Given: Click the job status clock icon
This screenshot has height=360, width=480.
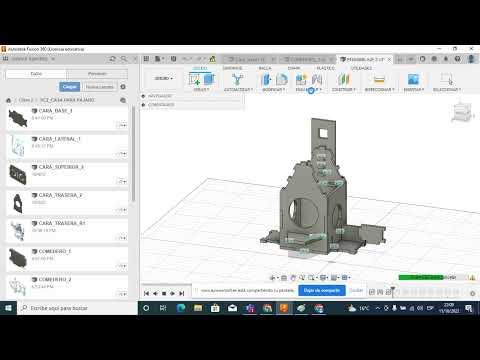Looking at the screenshot, I should click(x=434, y=59).
